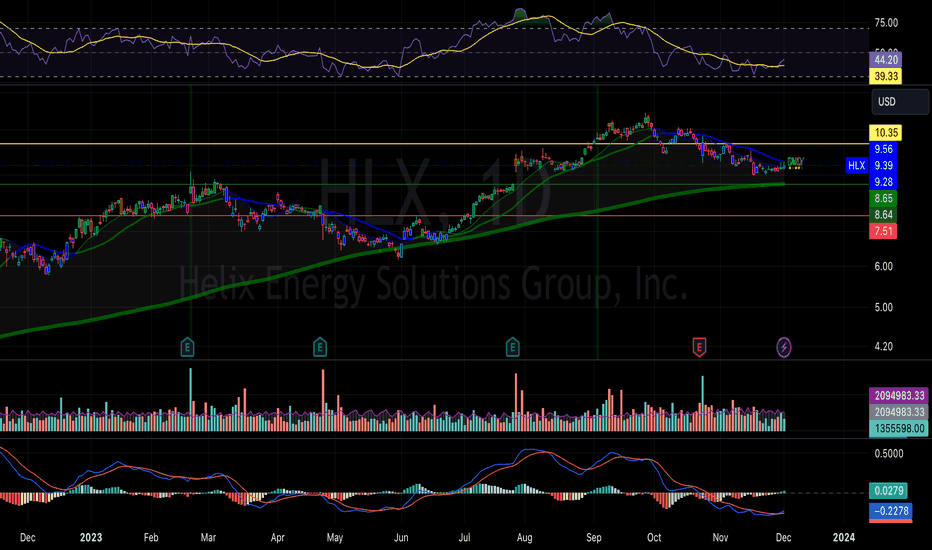Click the Sep label on time axis
The image size is (932, 550).
(x=594, y=537)
